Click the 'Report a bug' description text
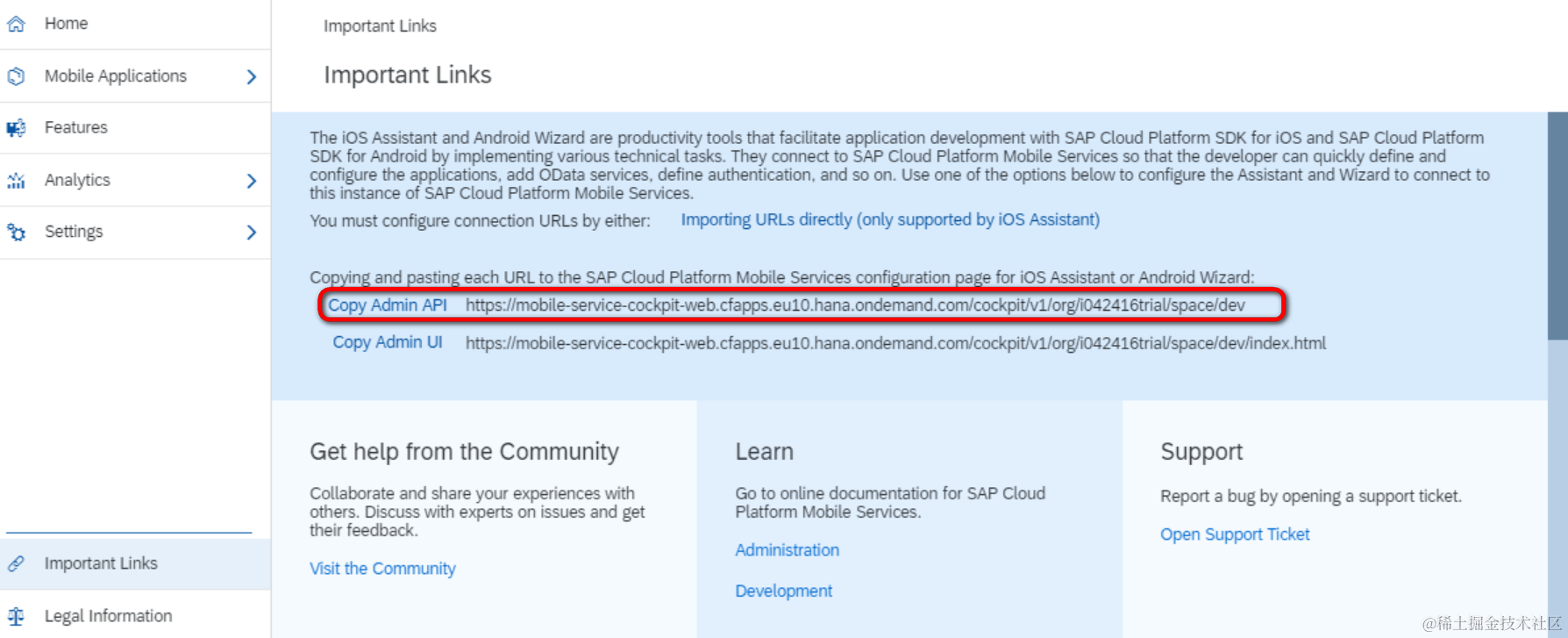Screen dimensions: 1568x638 point(1311,496)
